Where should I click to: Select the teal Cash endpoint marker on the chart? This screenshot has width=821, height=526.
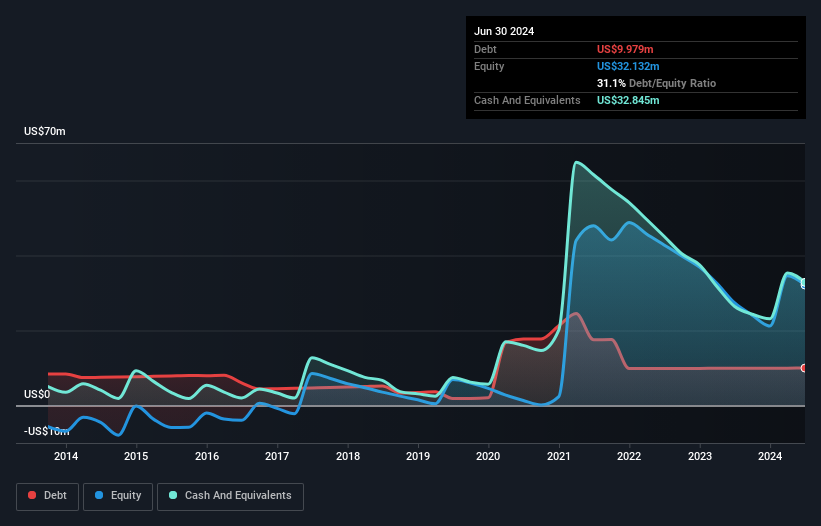tap(803, 283)
